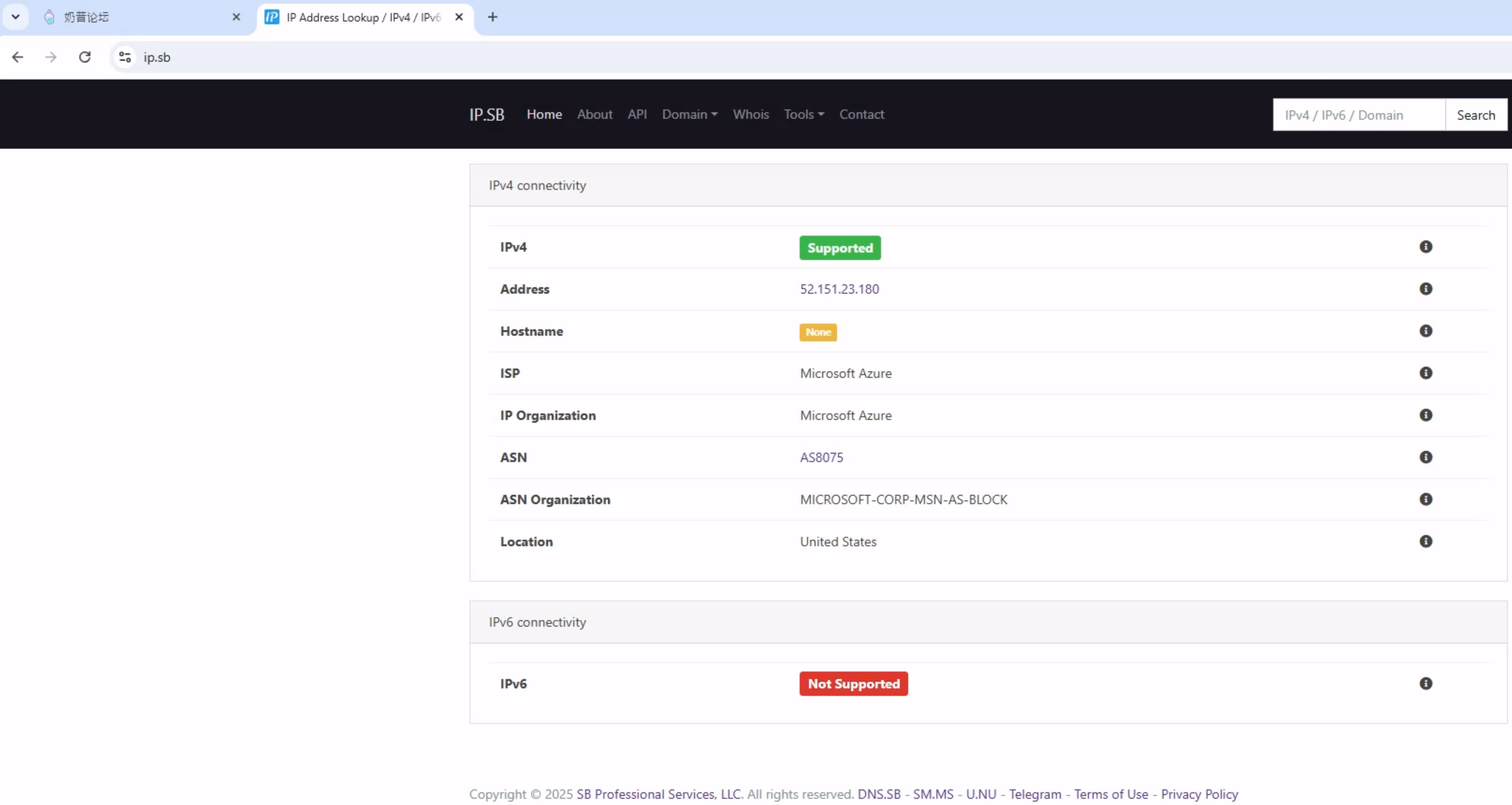Click the info icon in IPv6 row
1512x805 pixels.
coord(1425,683)
